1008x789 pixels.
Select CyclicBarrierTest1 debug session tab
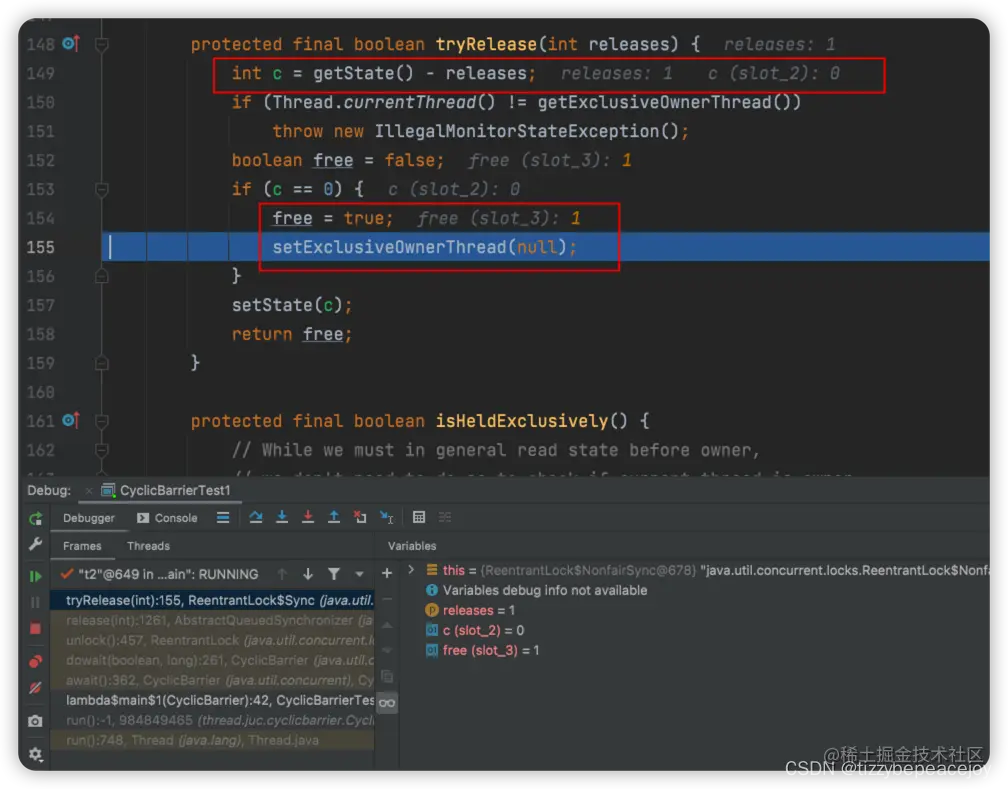(x=166, y=491)
